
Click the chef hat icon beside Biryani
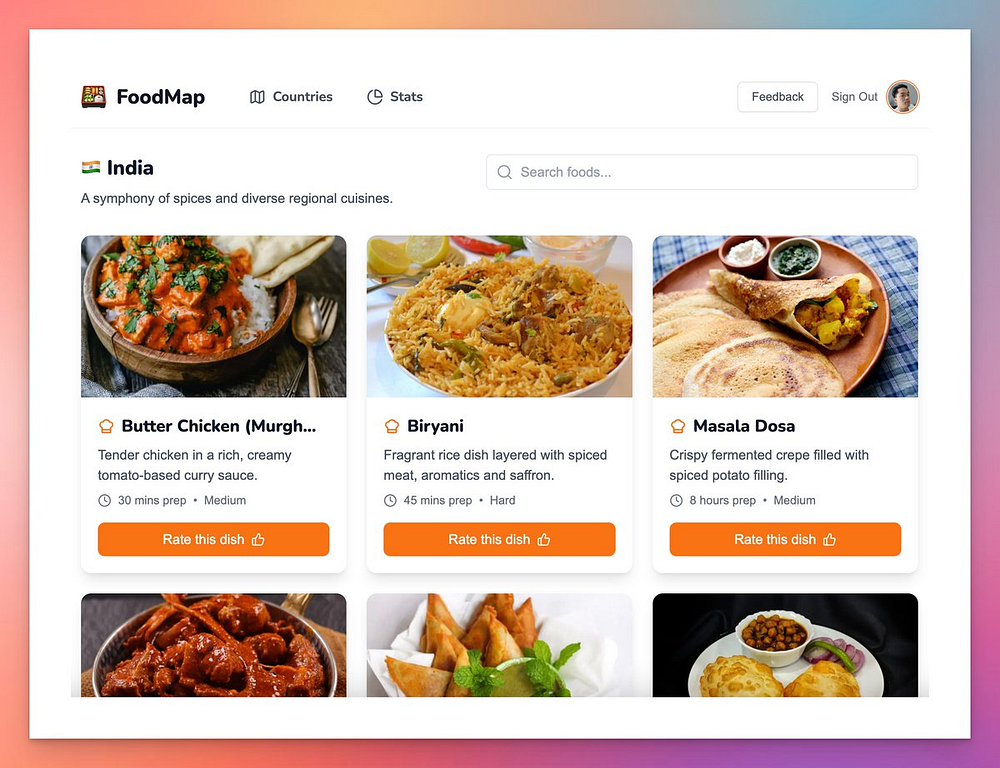tap(392, 426)
